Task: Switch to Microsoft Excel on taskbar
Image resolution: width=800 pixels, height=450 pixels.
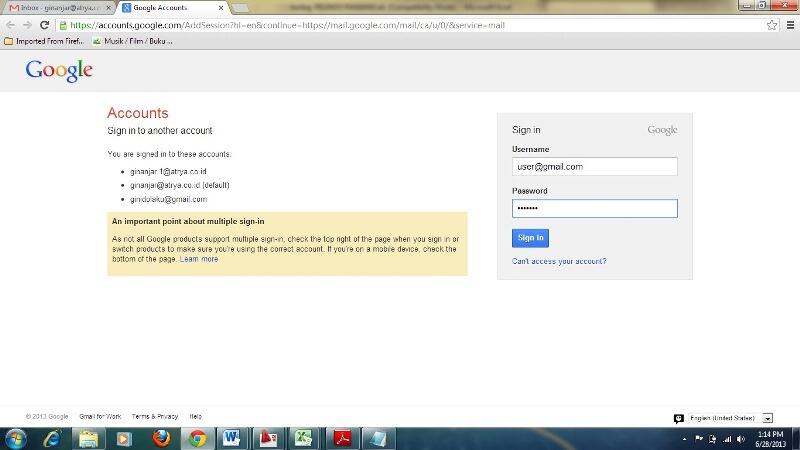Action: point(304,439)
